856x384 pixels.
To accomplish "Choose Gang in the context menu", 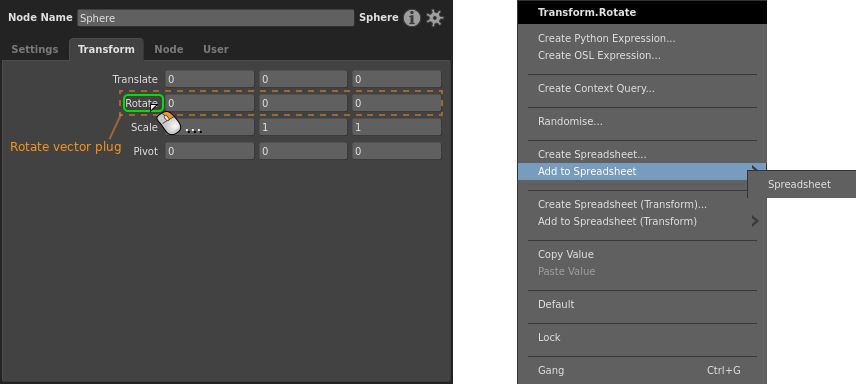I will point(642,370).
